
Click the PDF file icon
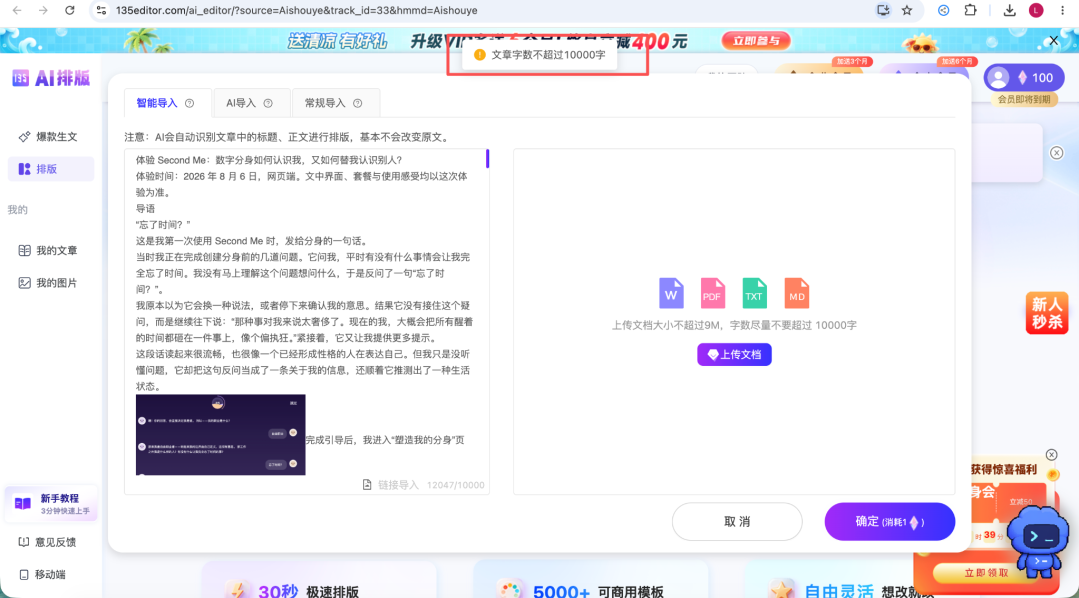pos(712,293)
